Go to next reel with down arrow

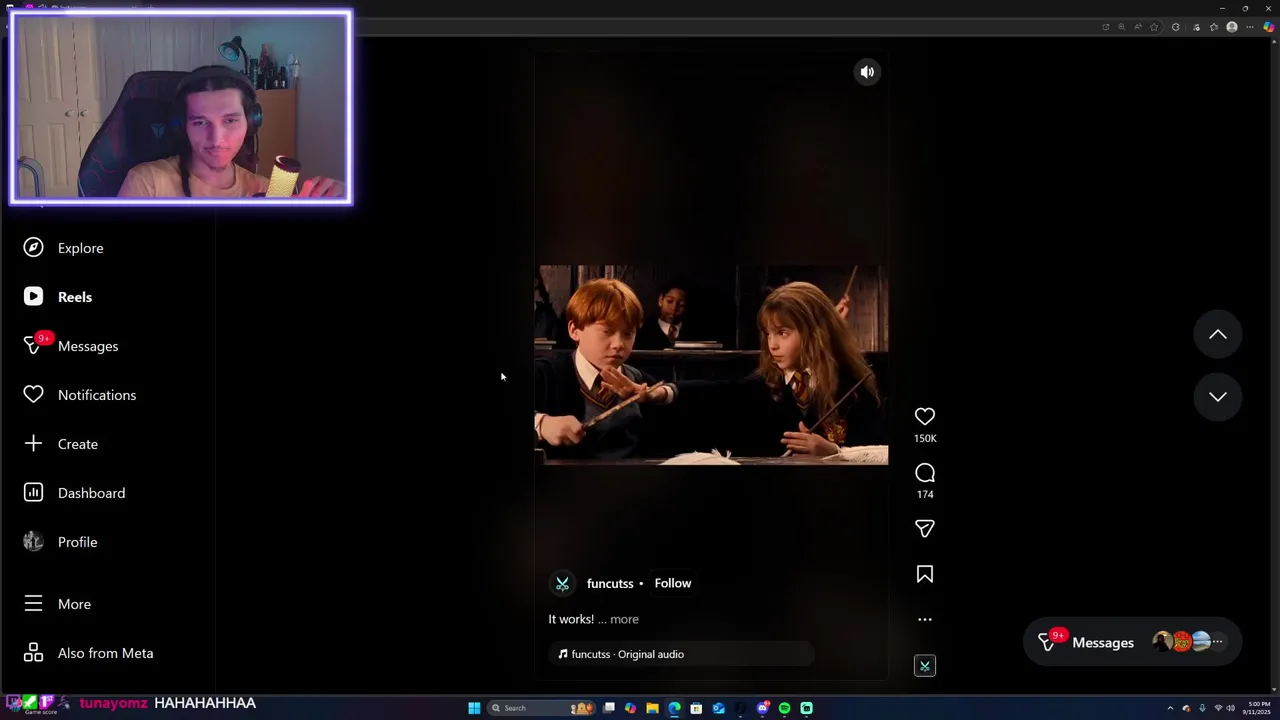1218,397
